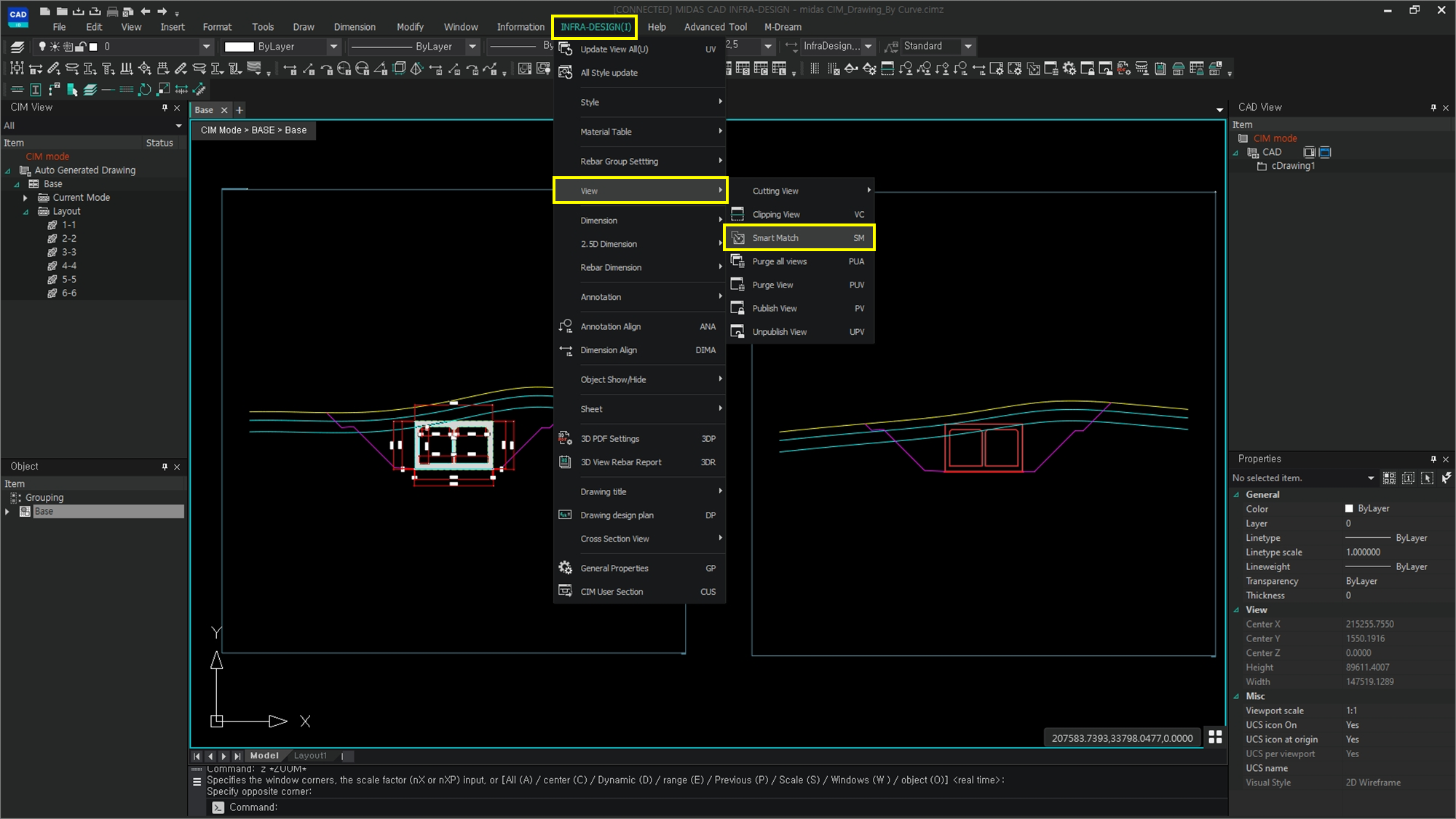Image resolution: width=1456 pixels, height=819 pixels.
Task: Open the ByLayer color dropdown
Action: tap(333, 47)
